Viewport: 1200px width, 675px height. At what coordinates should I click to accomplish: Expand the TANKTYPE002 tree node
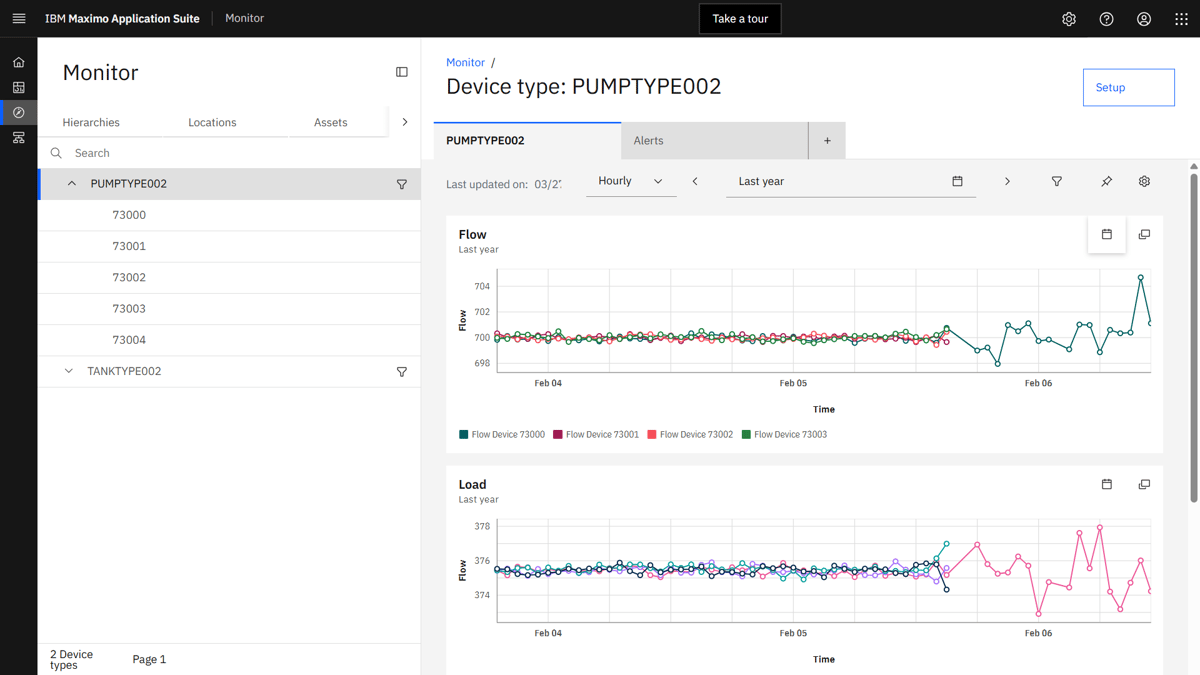69,371
